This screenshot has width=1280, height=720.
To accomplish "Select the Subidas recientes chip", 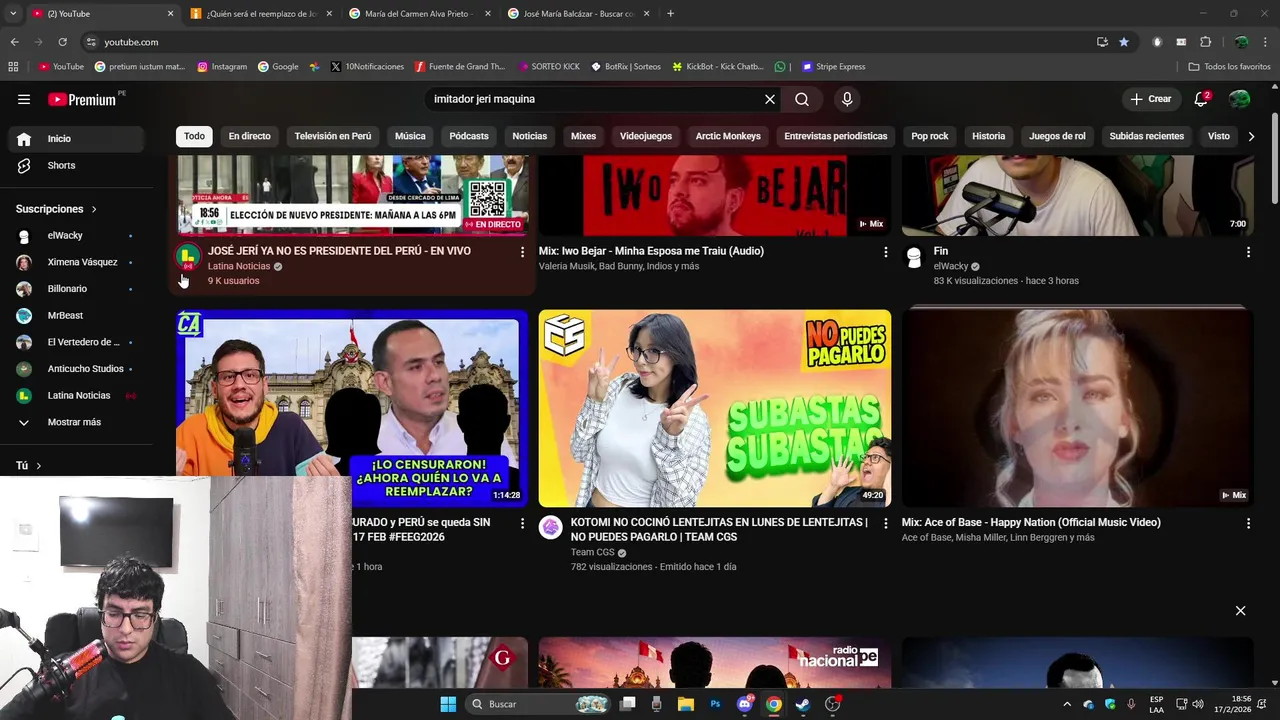I will 1147,136.
